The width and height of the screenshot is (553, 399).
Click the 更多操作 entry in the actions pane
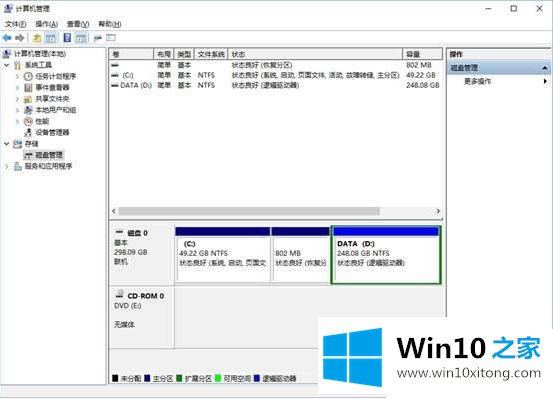(477, 81)
